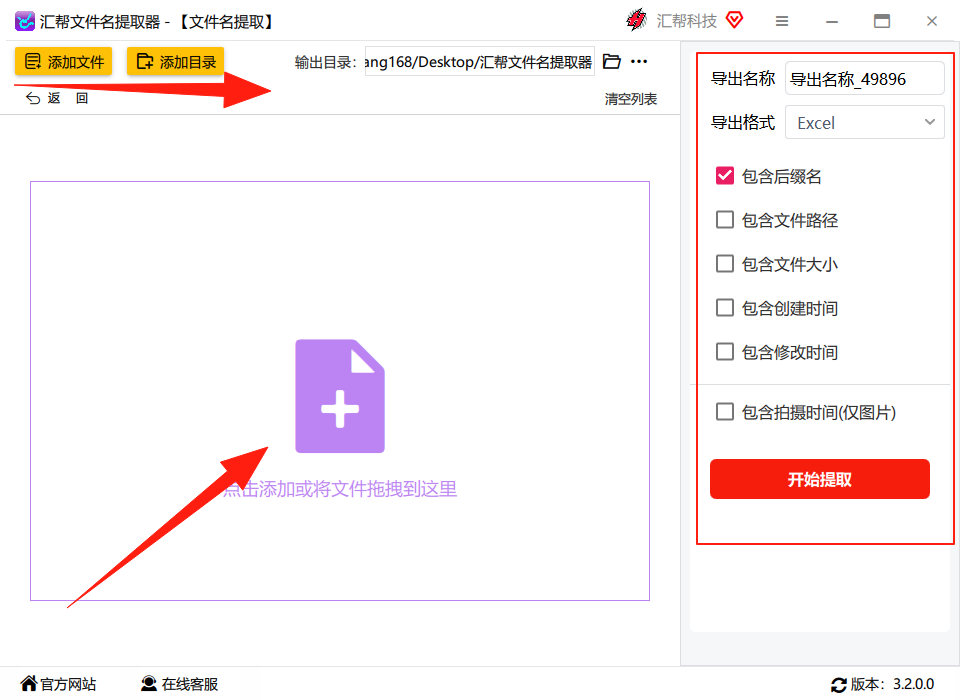Expand the 导出格式 Excel dropdown
960x700 pixels.
tap(864, 122)
